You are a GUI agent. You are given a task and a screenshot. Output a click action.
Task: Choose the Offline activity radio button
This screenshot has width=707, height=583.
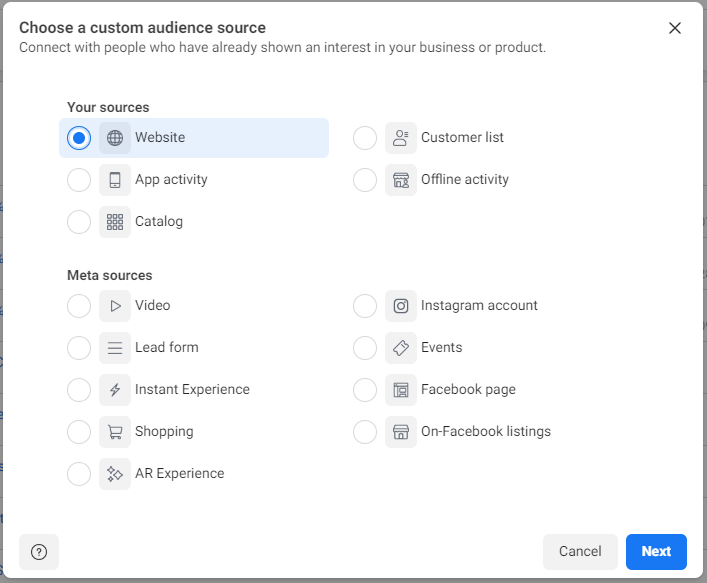point(365,180)
